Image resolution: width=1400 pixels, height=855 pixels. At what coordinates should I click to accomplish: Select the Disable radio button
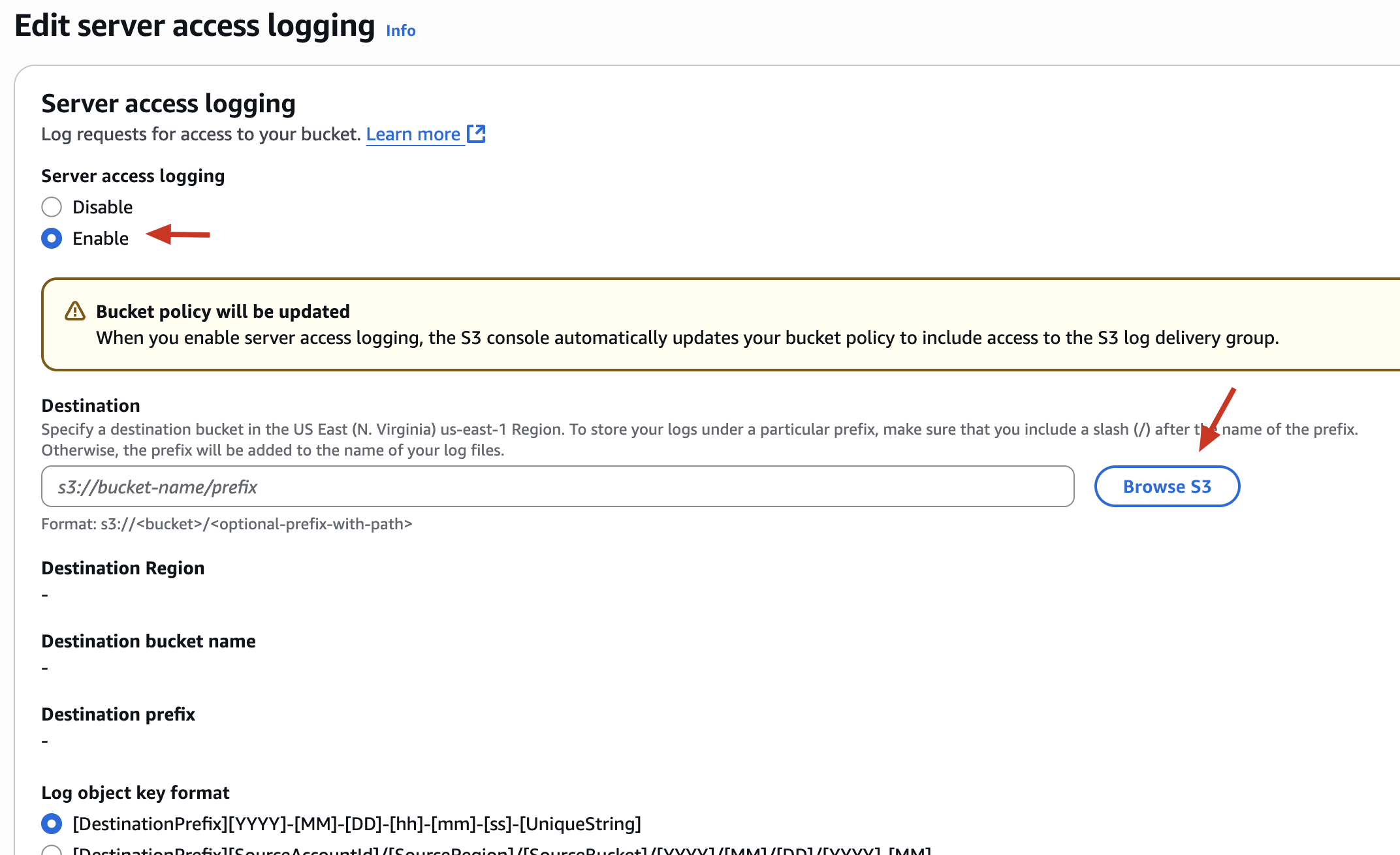tap(52, 207)
